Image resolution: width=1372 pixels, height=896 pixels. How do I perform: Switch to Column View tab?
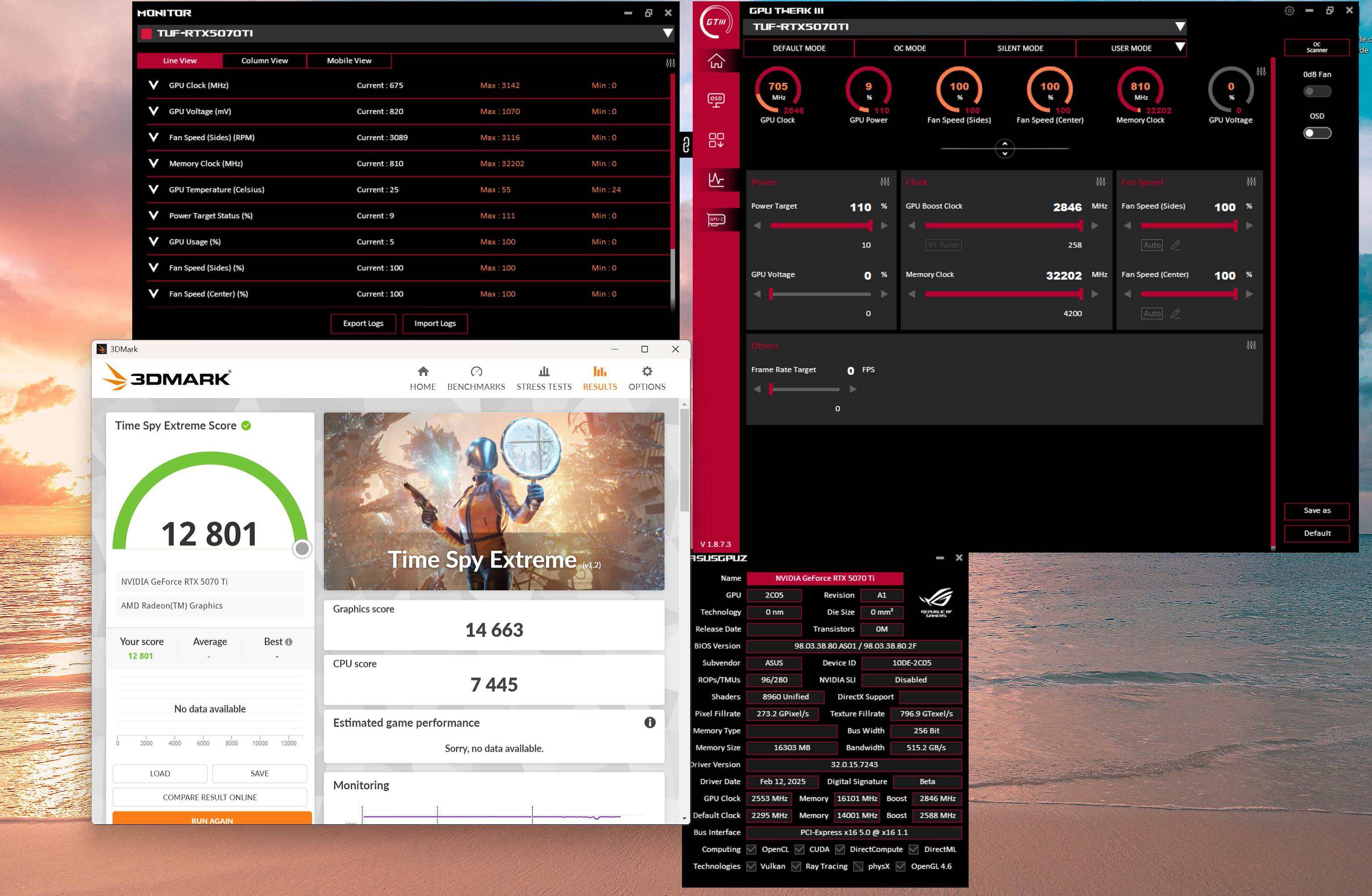tap(264, 60)
